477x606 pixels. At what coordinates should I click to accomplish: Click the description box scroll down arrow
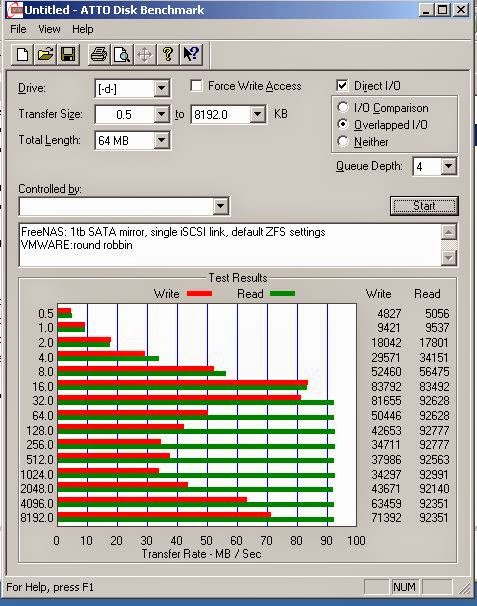point(448,258)
